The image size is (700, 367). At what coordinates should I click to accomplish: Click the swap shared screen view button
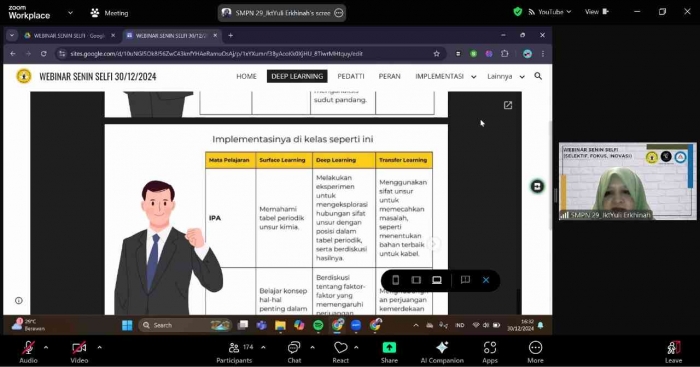(537, 186)
